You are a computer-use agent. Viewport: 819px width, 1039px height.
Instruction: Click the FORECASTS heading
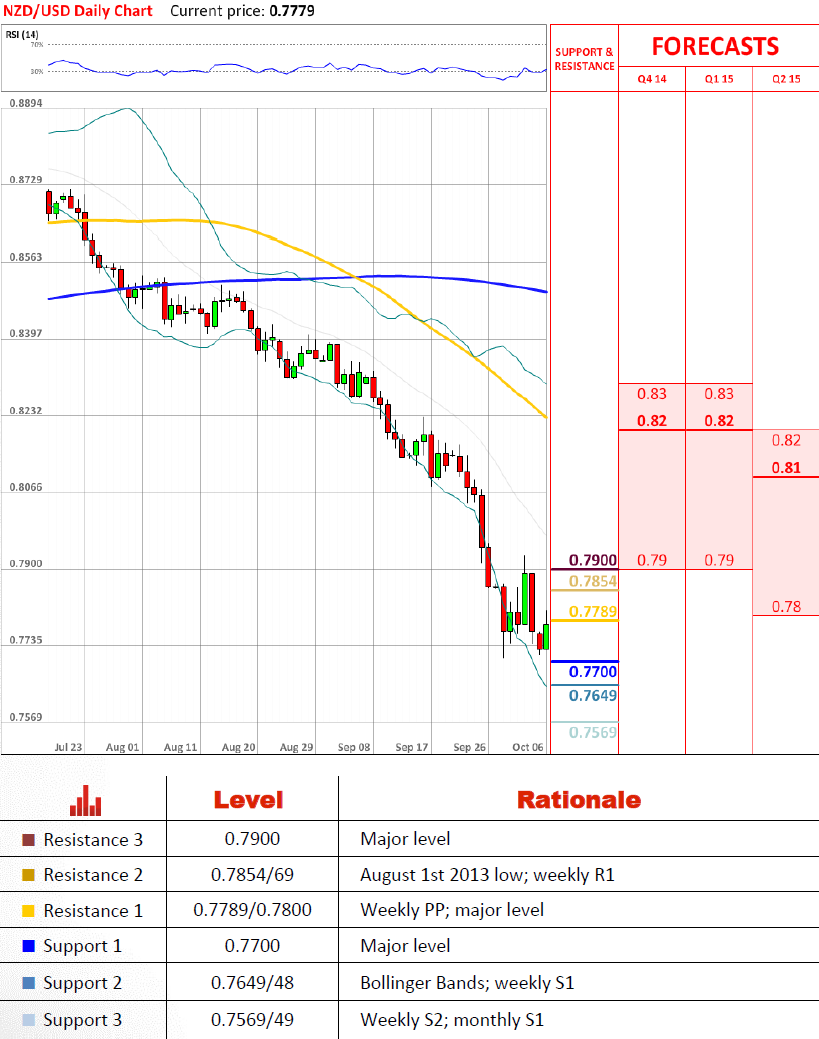tap(716, 46)
